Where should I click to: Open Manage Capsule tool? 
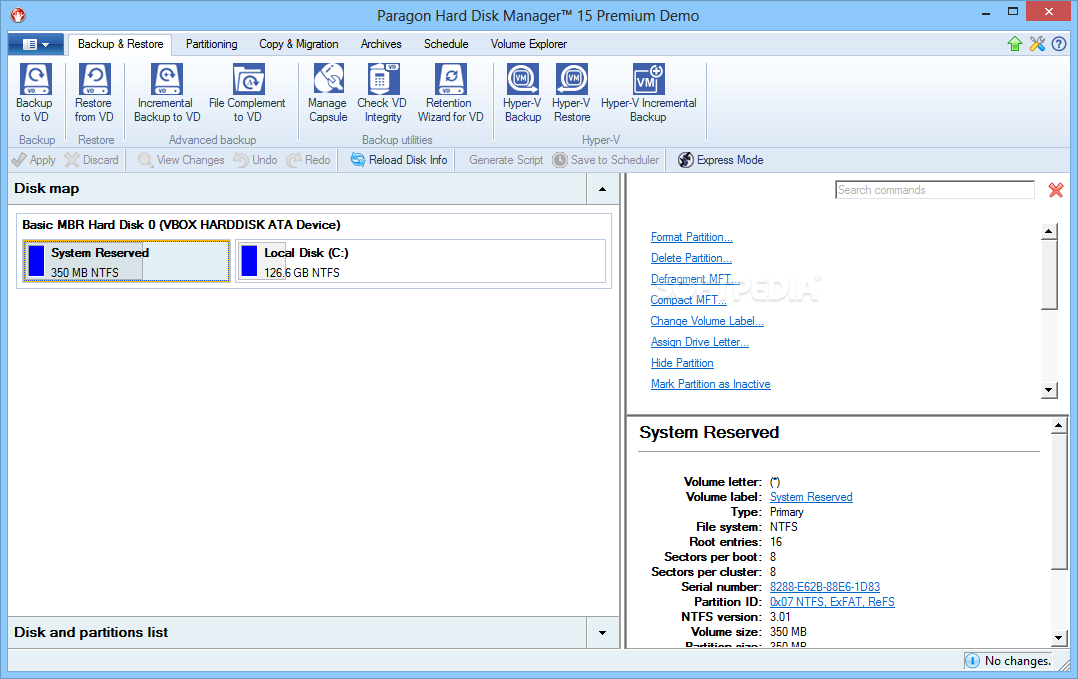pyautogui.click(x=328, y=93)
